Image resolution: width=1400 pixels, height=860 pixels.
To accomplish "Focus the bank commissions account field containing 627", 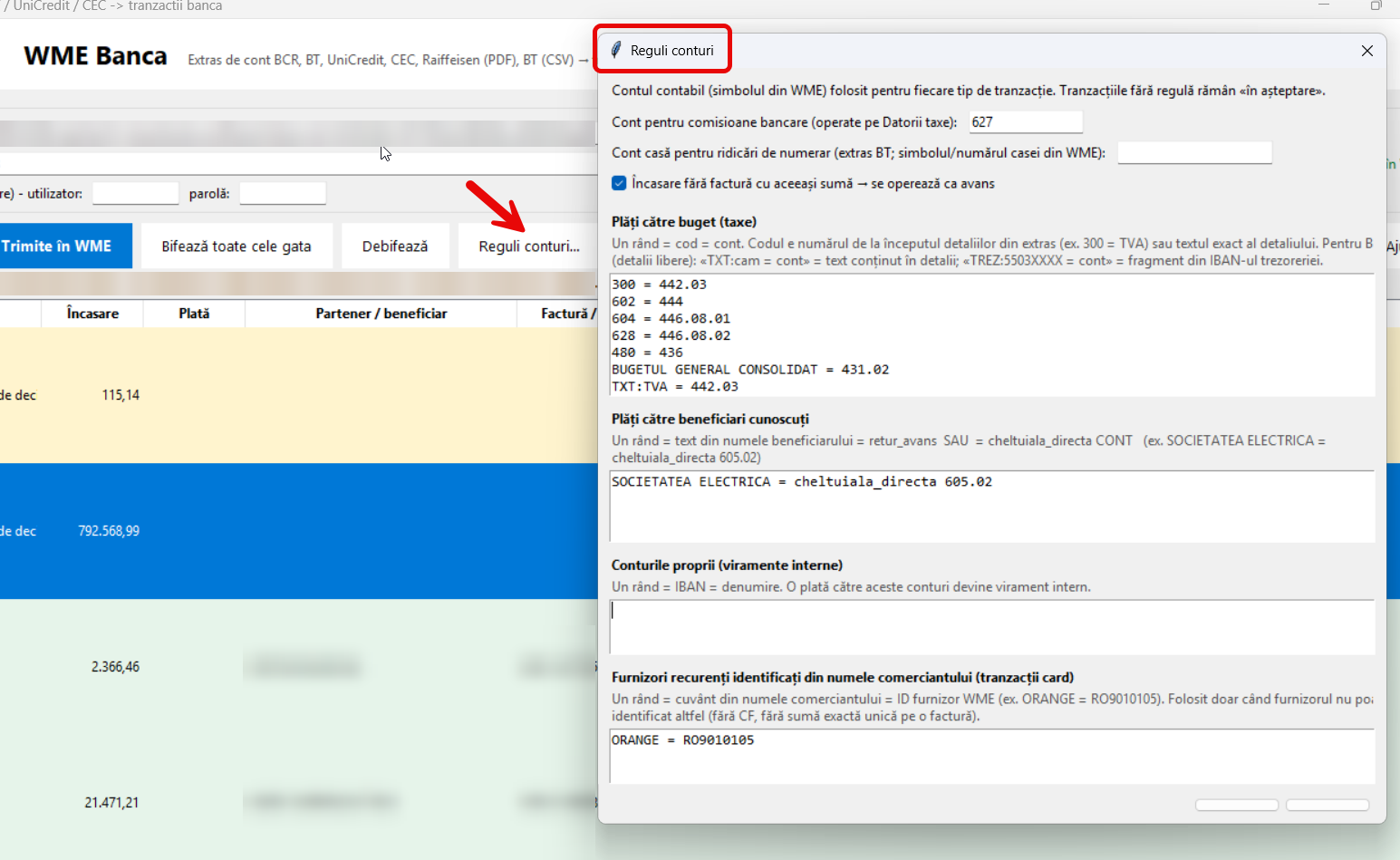I will pyautogui.click(x=1026, y=121).
